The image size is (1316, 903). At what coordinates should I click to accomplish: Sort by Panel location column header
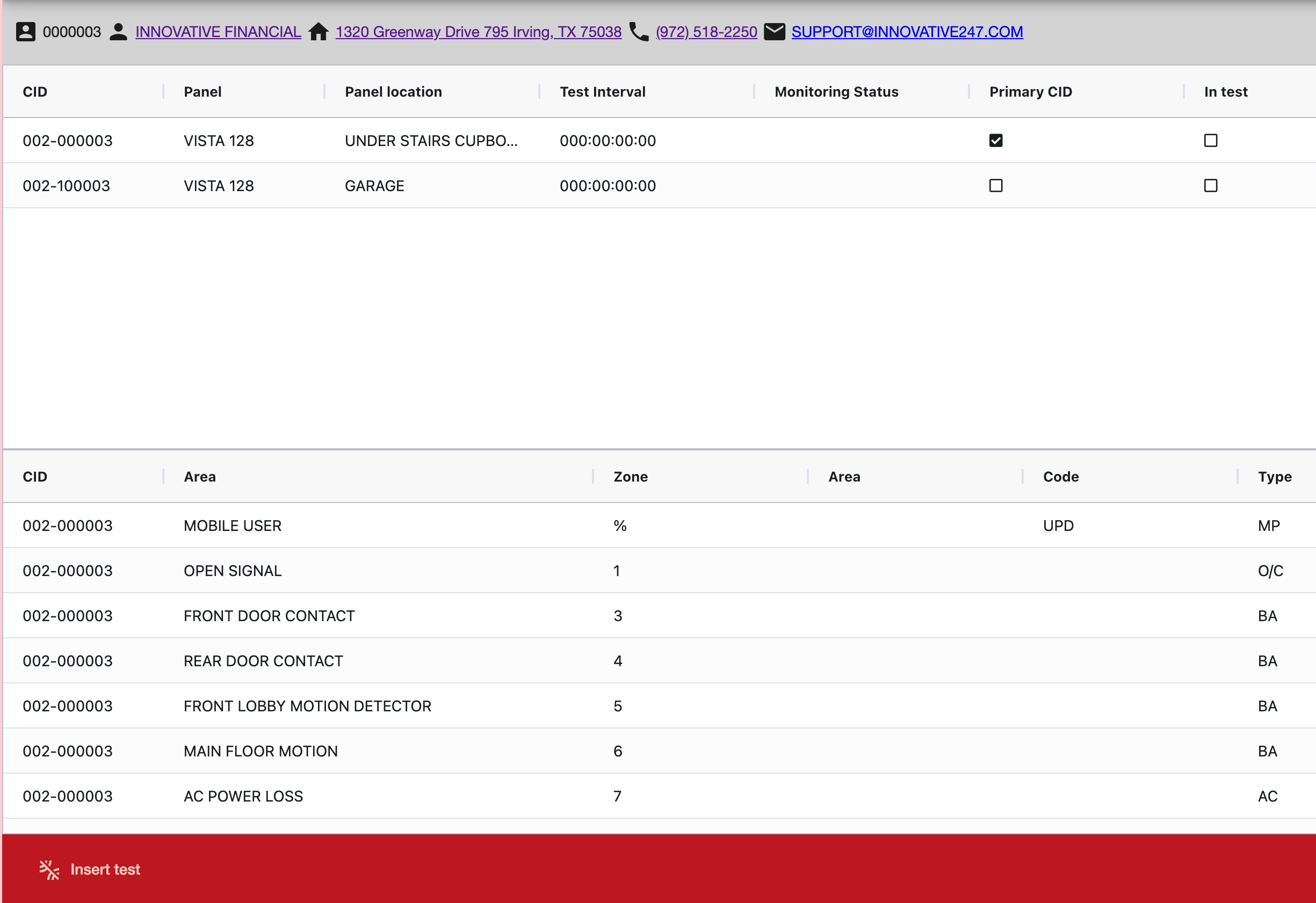tap(393, 92)
